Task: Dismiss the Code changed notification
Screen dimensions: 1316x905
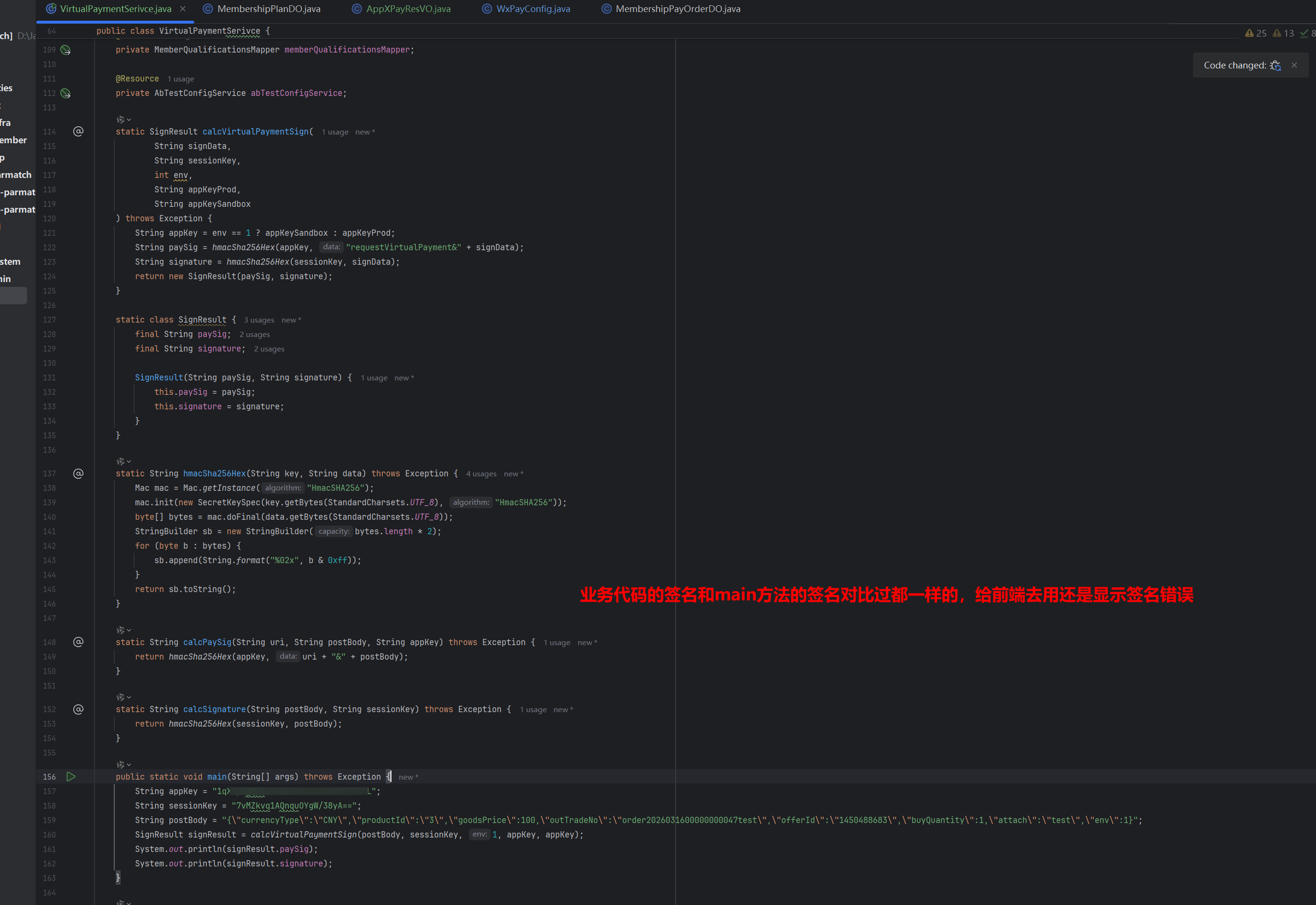Action: 1294,65
